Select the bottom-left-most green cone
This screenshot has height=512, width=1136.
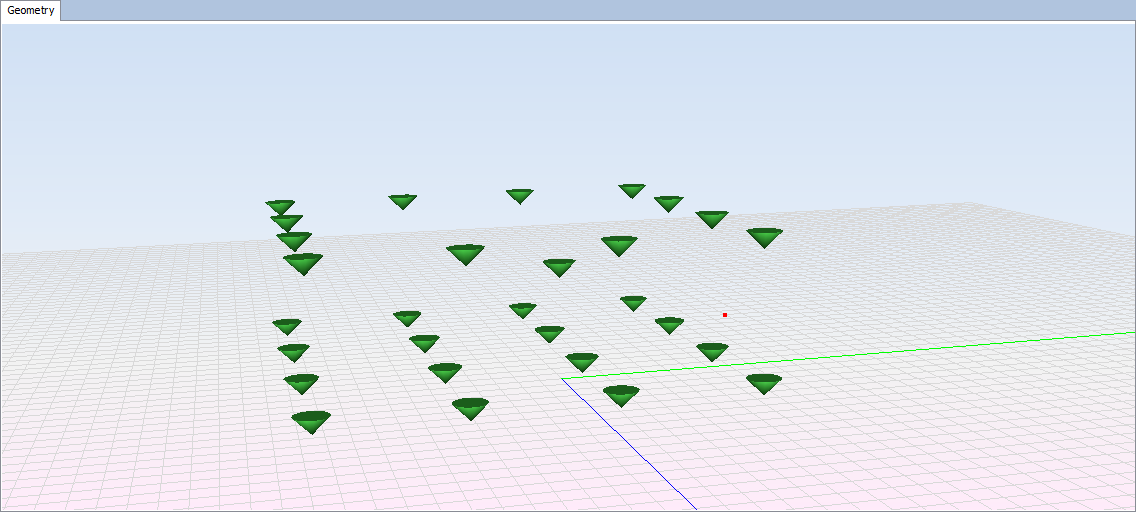coord(311,421)
